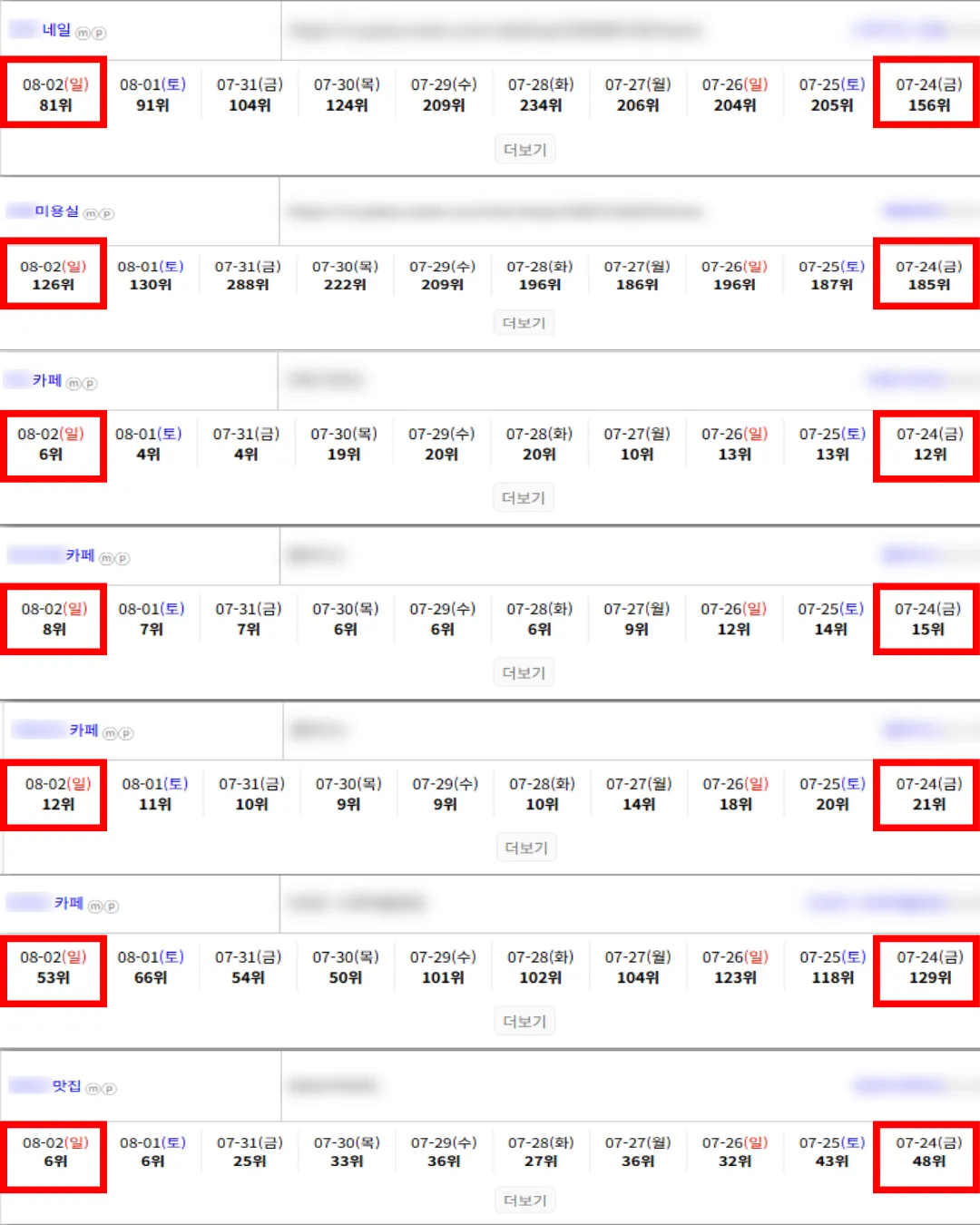The width and height of the screenshot is (980, 1225).
Task: Select the 08-02 cell showing 81위
Action: (x=54, y=93)
